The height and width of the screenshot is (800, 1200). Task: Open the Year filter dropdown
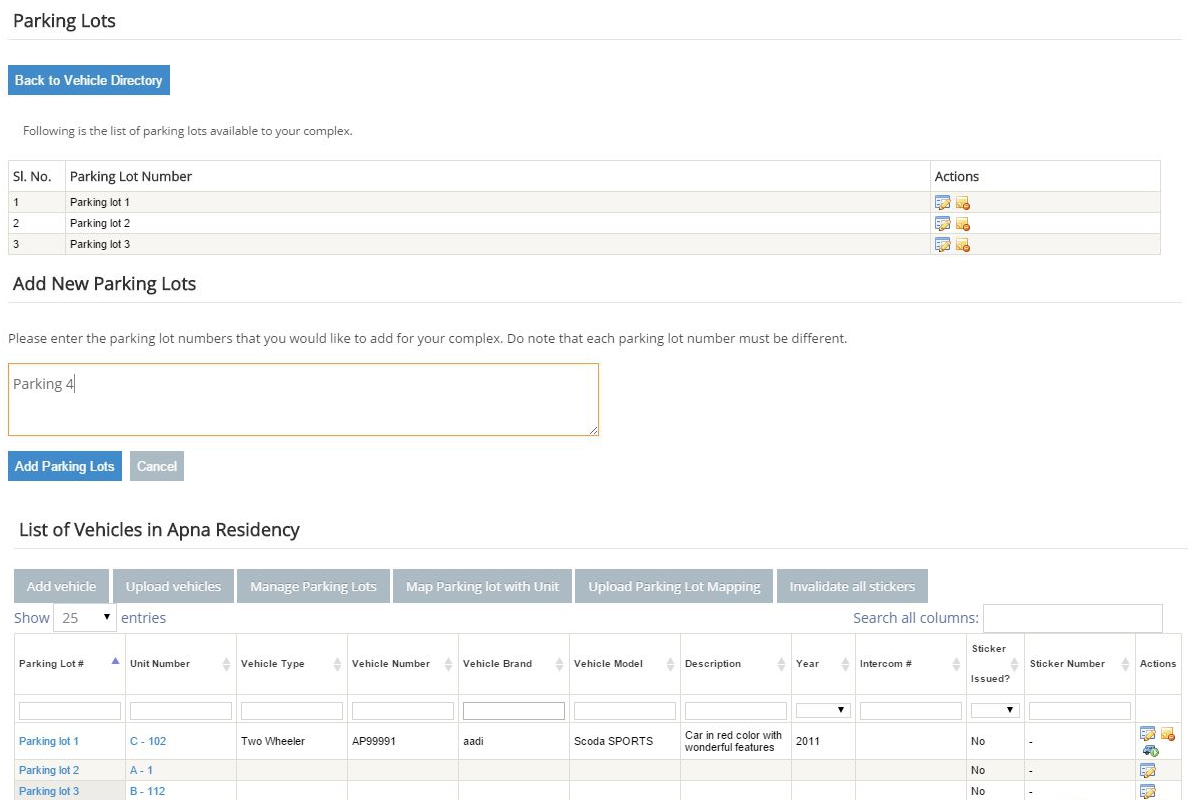[823, 710]
